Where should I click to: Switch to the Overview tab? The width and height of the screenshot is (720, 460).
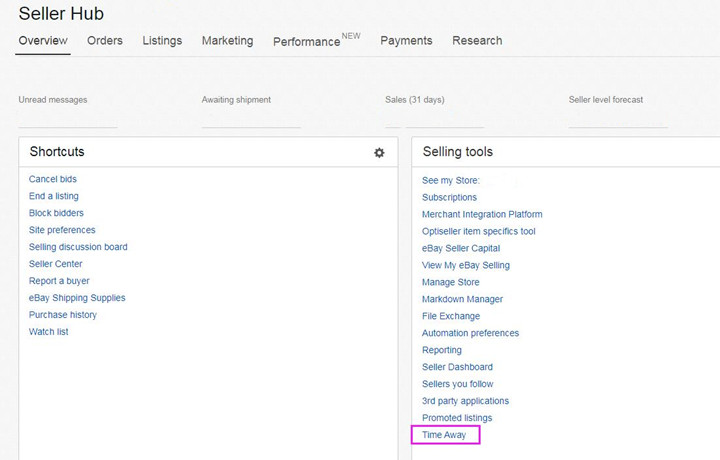coord(43,40)
